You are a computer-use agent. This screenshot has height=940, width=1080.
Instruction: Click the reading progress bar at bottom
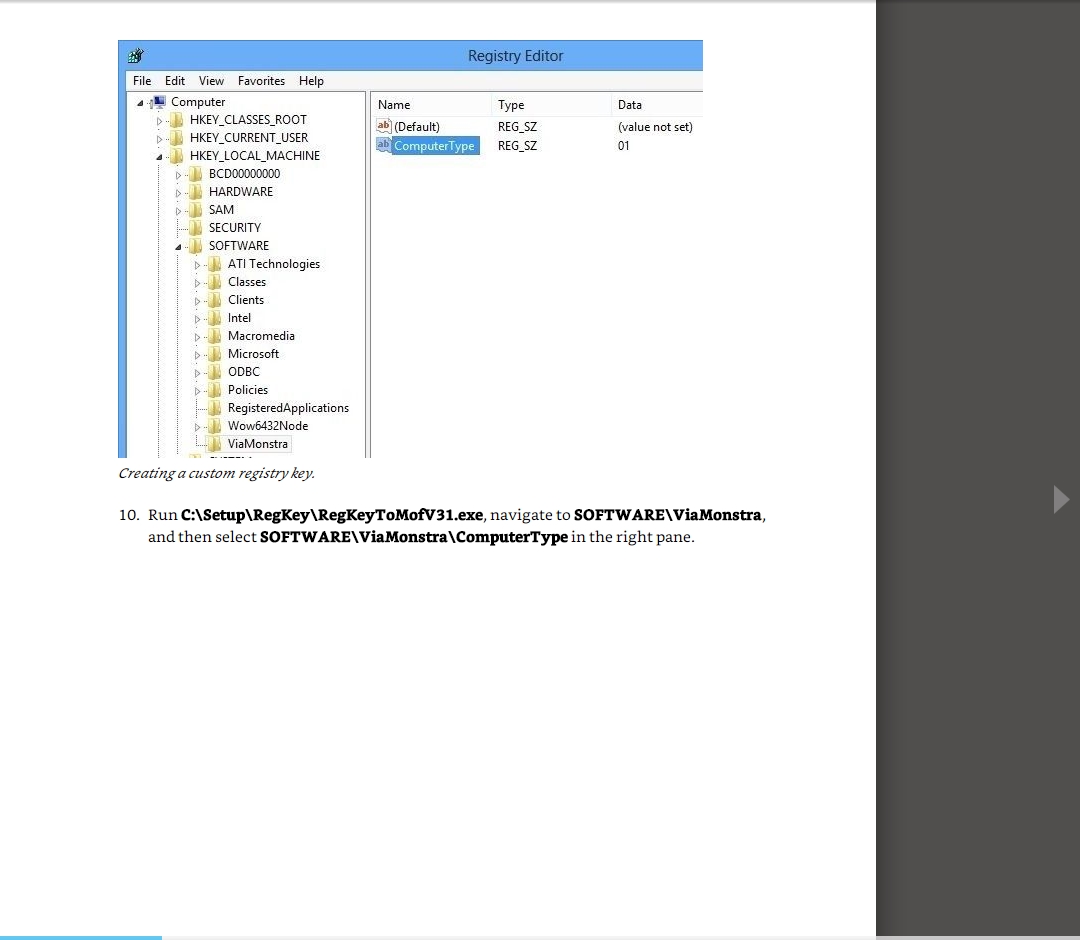point(80,937)
